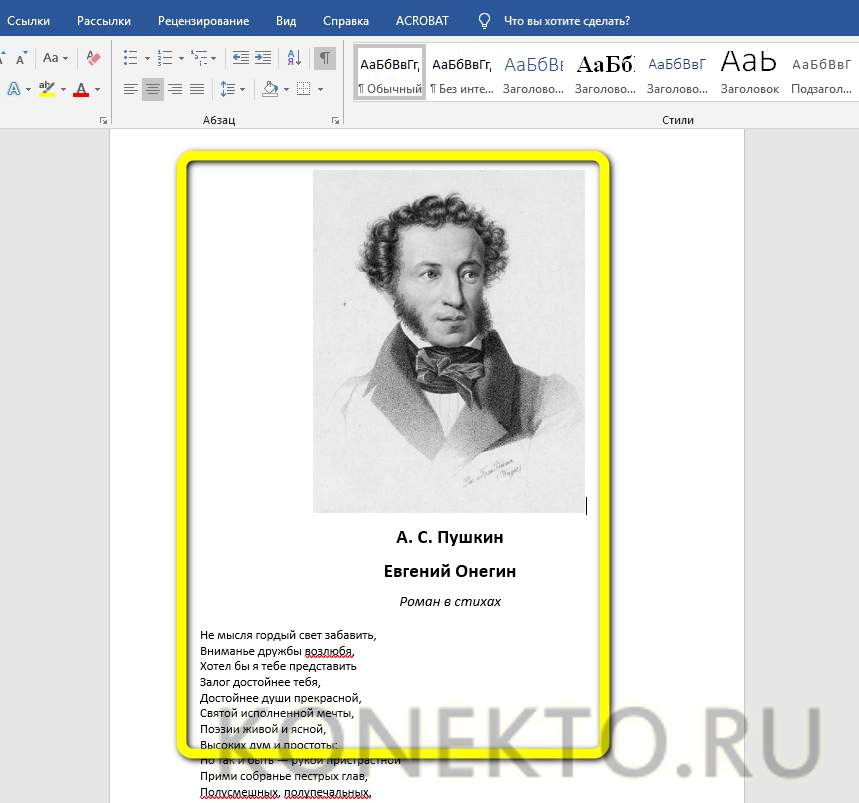
Task: Click the line 'Не мысля гордый свет забавить,'
Action: tap(288, 635)
